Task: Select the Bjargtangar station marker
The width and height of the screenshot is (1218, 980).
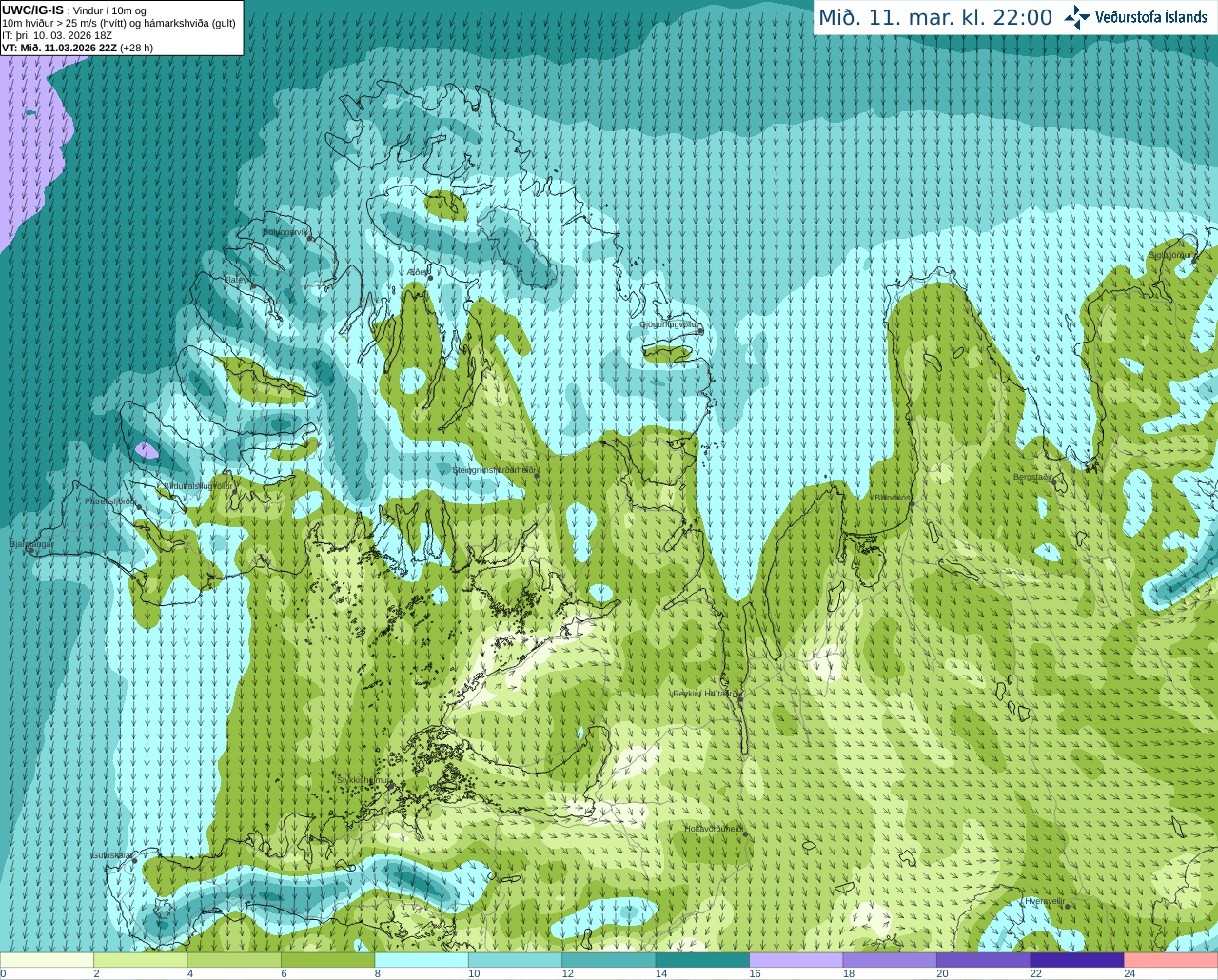Action: (x=31, y=551)
